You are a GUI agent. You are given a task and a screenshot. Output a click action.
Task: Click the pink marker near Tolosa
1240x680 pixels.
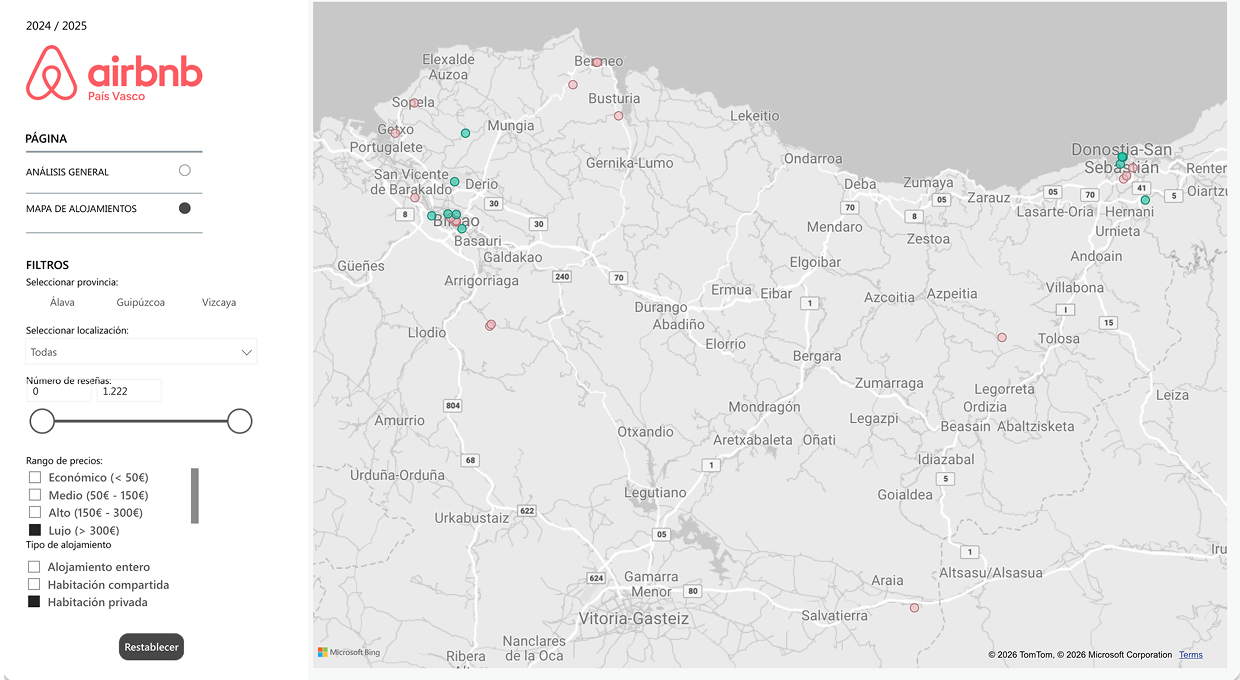point(1000,338)
